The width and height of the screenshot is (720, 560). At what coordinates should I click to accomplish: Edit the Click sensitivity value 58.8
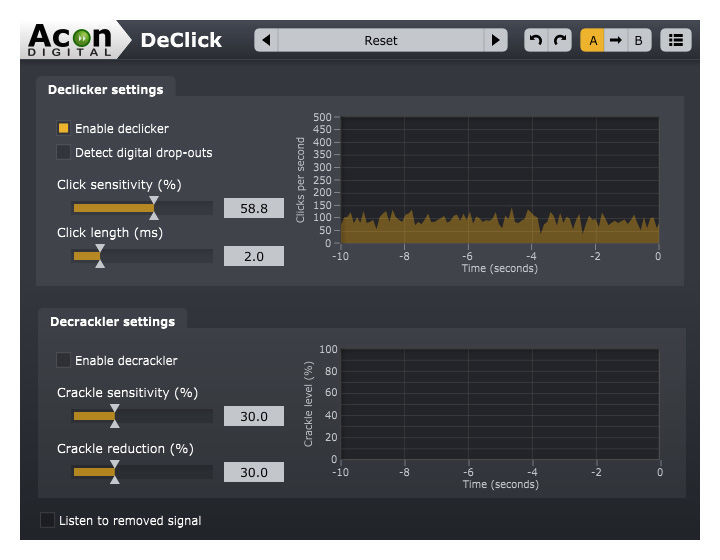(254, 208)
